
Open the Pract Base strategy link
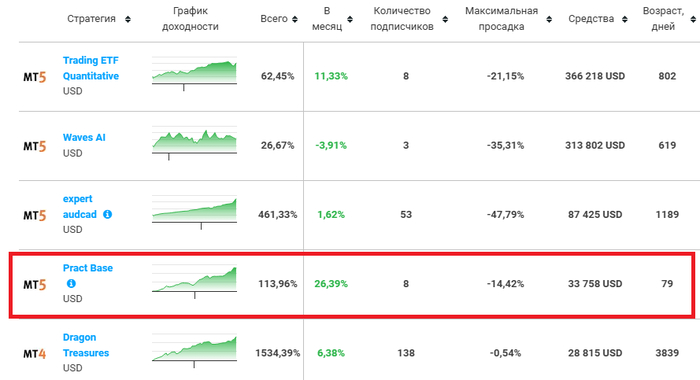(x=88, y=268)
